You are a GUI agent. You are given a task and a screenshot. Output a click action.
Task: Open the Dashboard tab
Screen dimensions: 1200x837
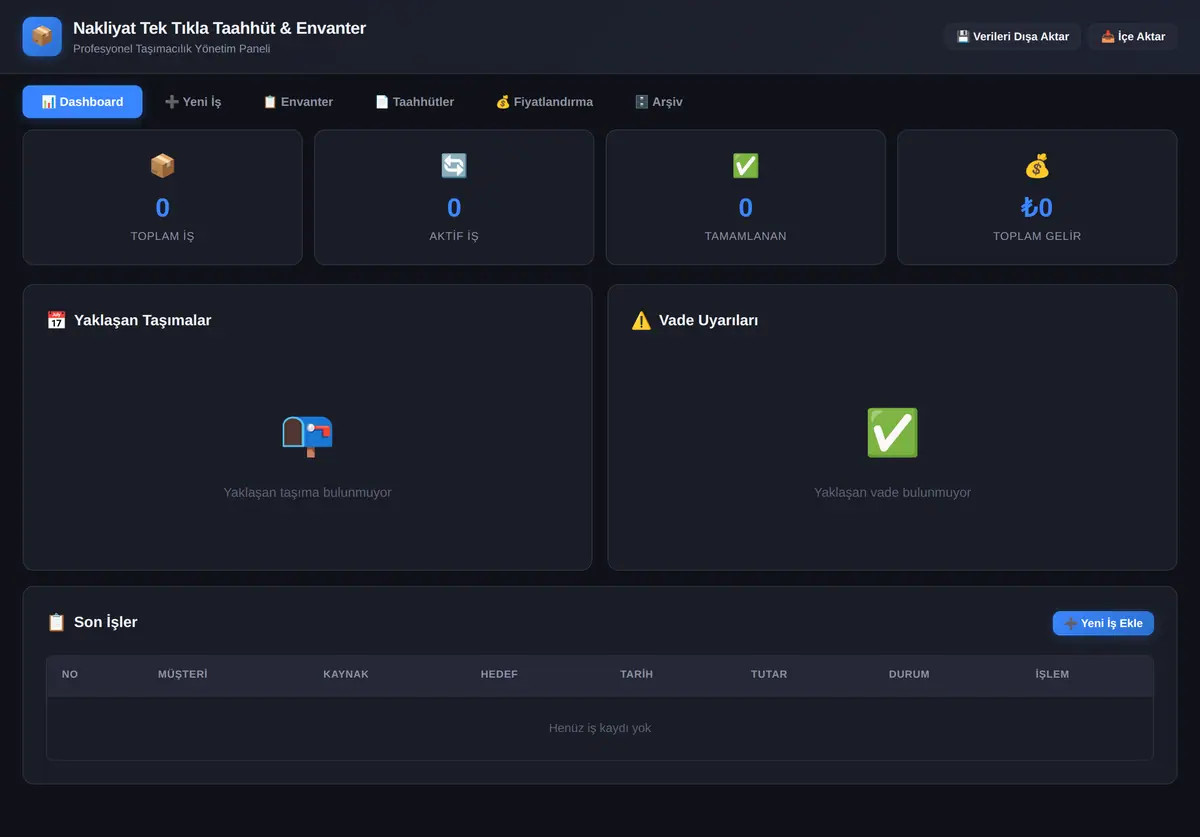coord(83,102)
